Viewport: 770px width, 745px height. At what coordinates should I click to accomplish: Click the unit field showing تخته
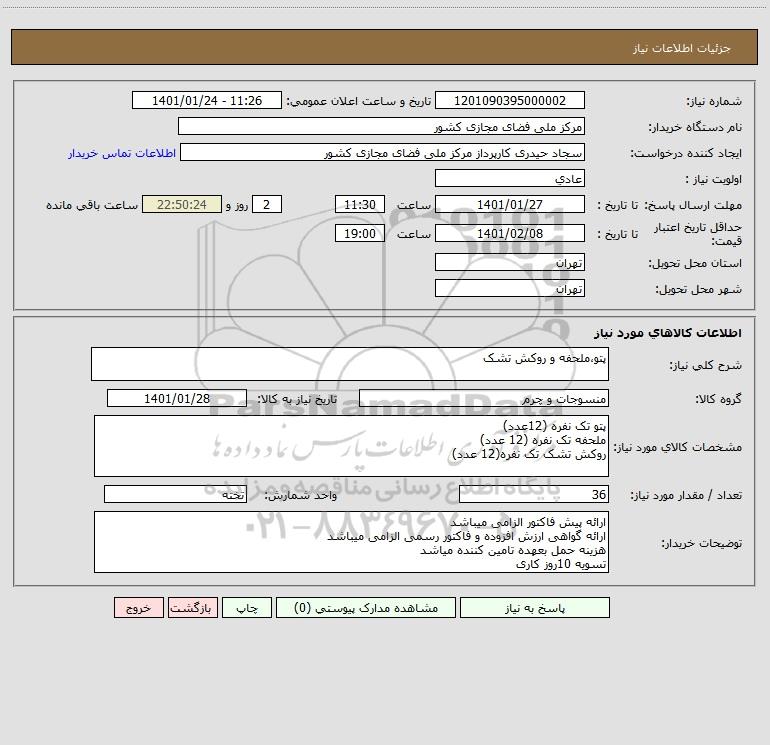coord(175,495)
